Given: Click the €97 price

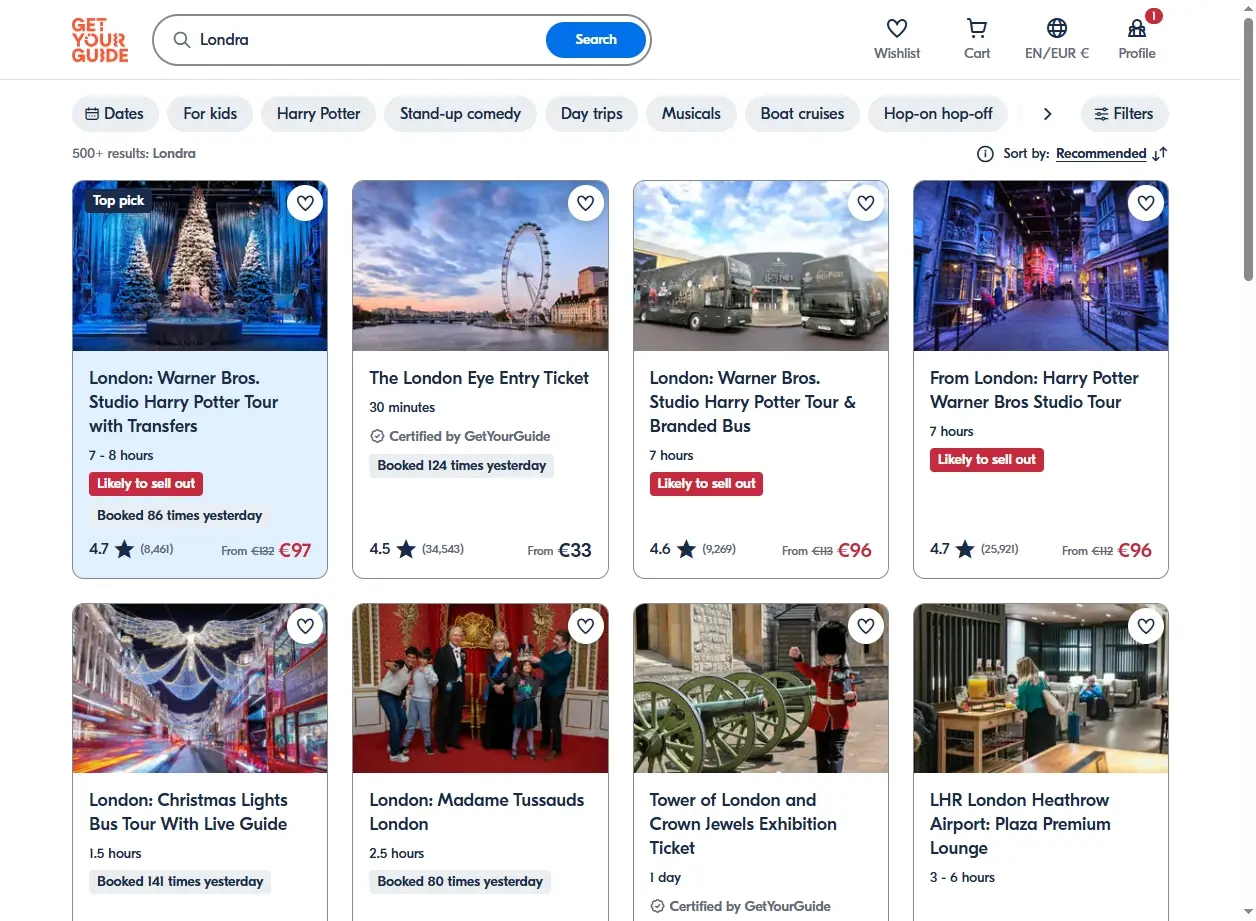Looking at the screenshot, I should [295, 550].
